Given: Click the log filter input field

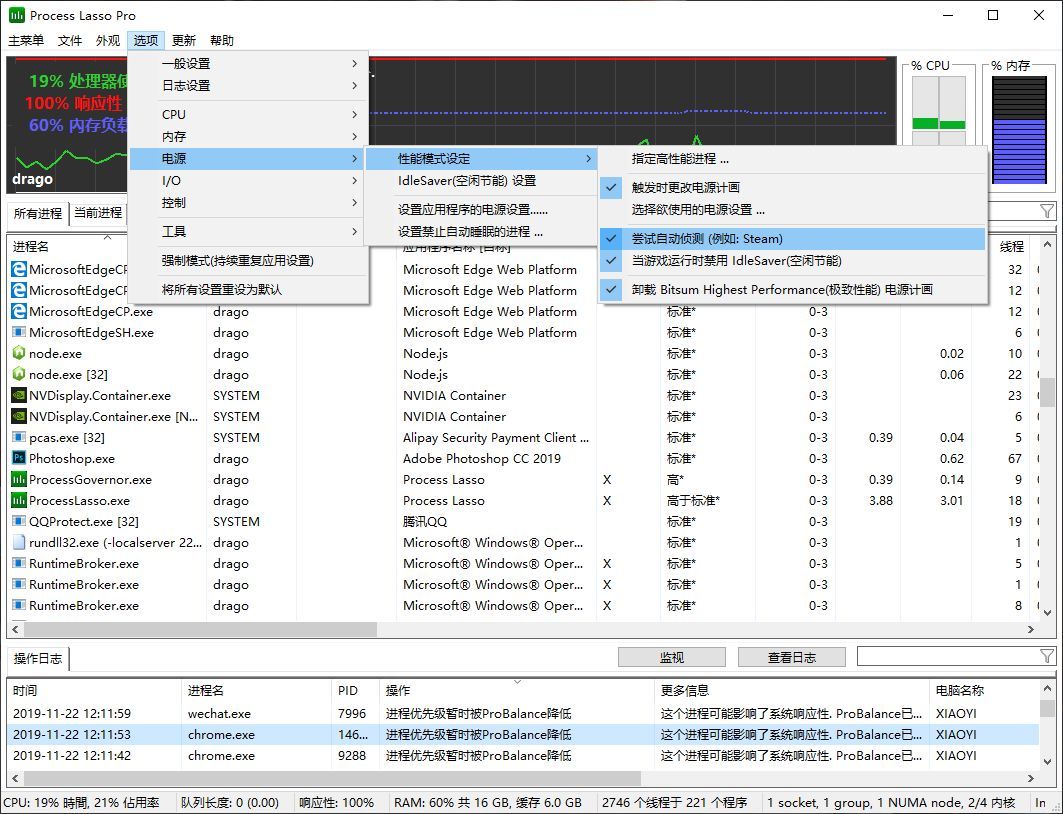Looking at the screenshot, I should (x=945, y=657).
